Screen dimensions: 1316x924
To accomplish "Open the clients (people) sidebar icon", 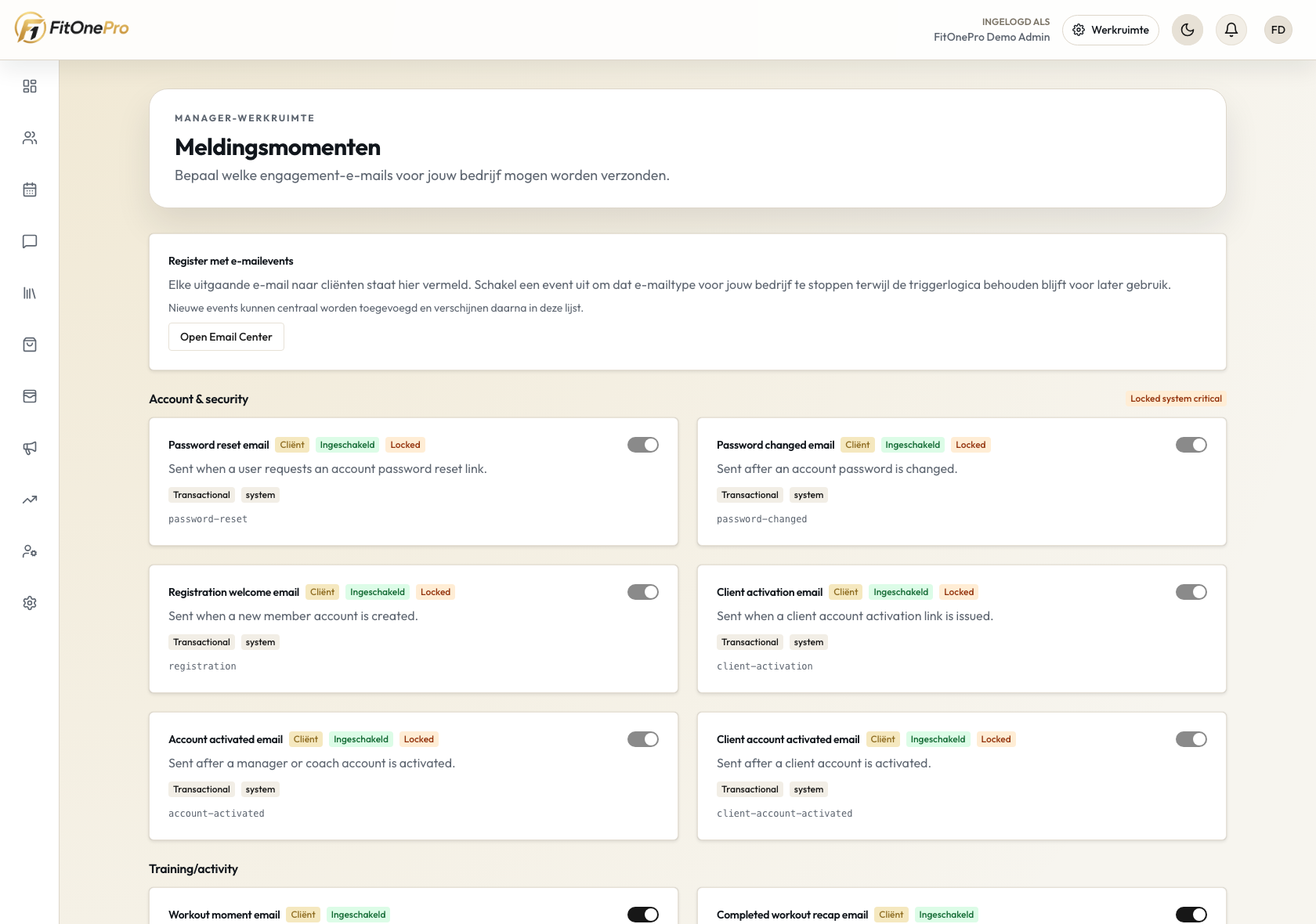I will (x=30, y=138).
